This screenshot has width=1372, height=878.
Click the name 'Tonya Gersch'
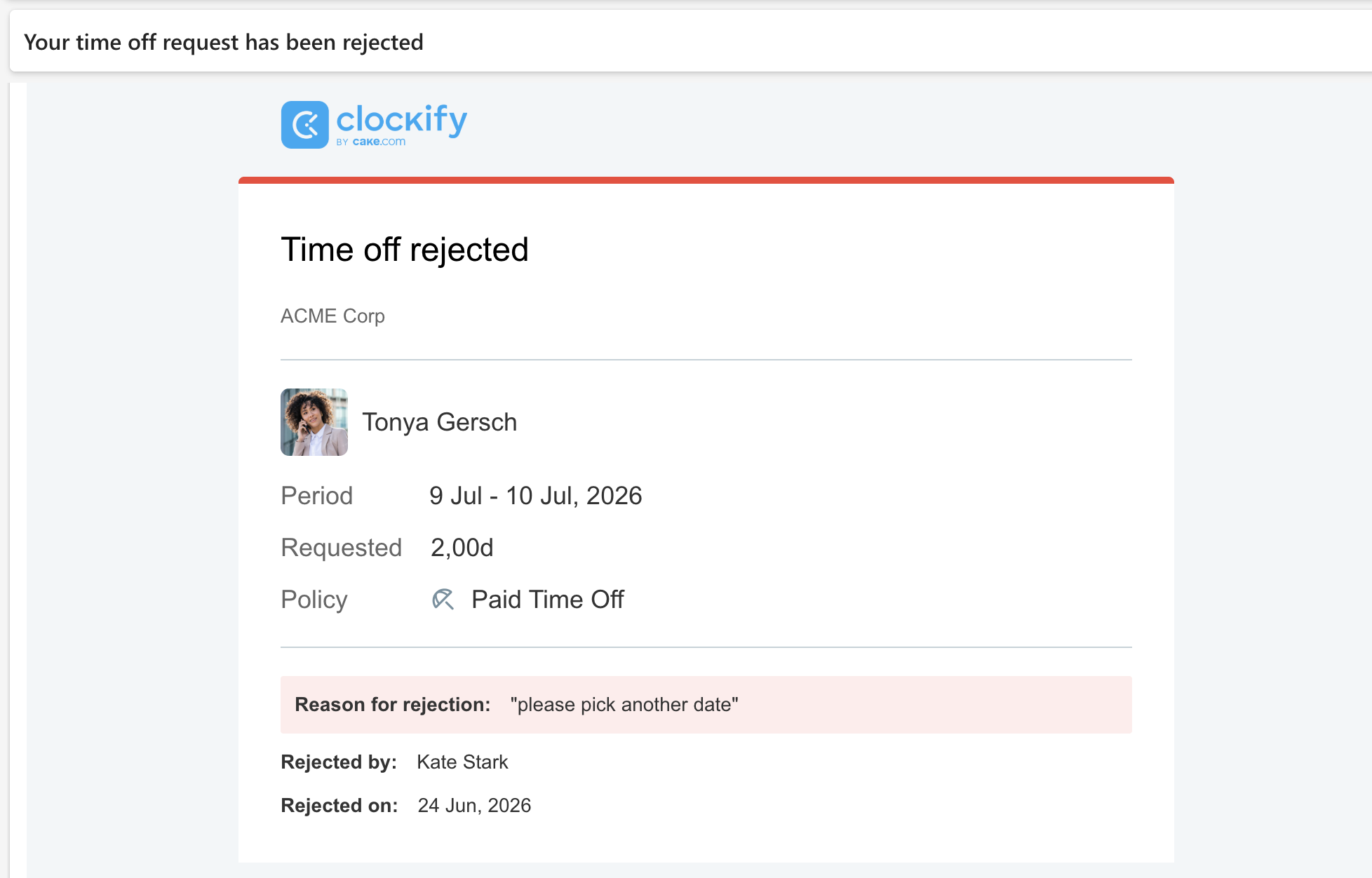tap(440, 422)
